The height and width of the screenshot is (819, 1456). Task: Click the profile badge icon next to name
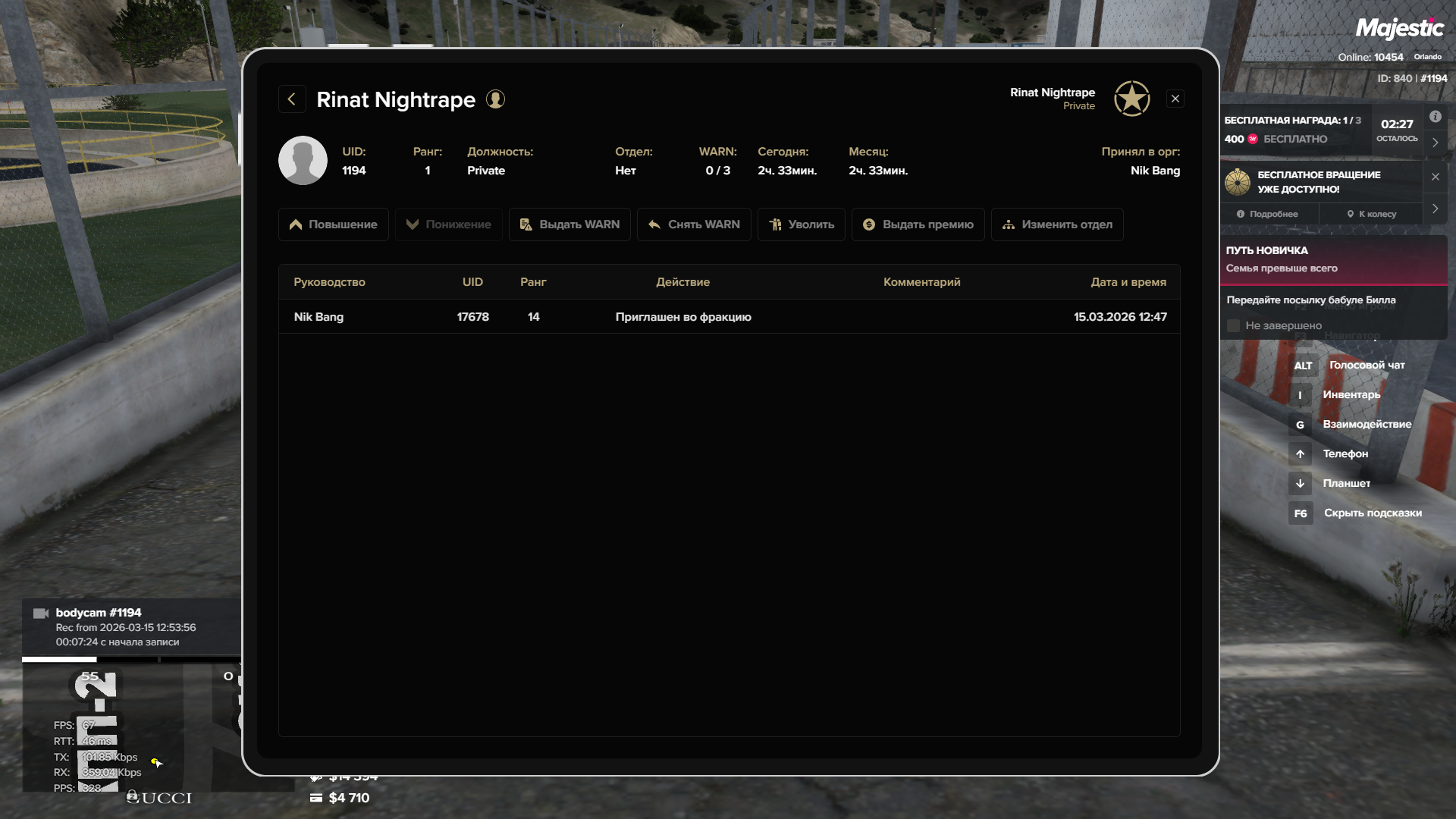[x=495, y=99]
